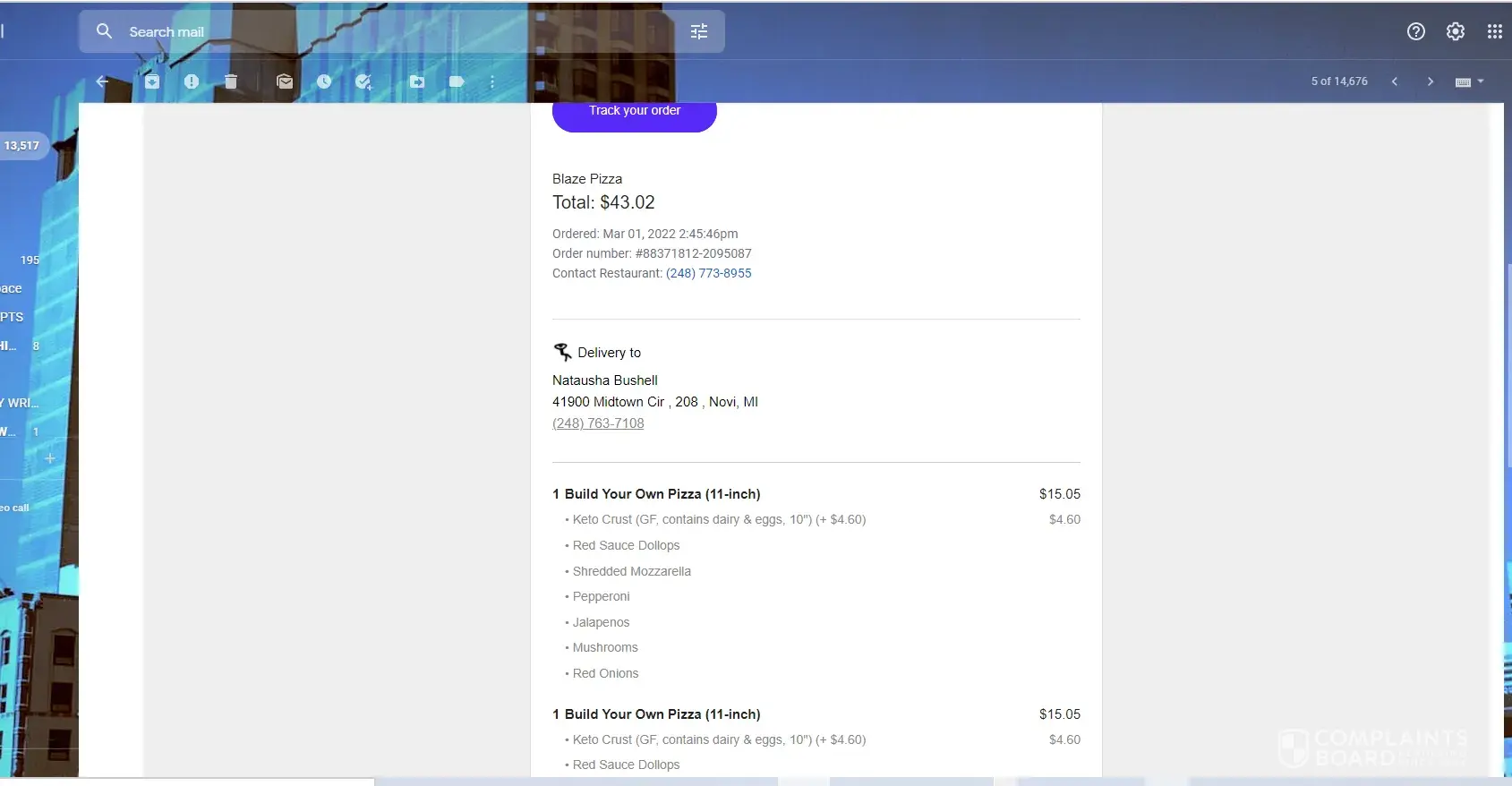This screenshot has height=786, width=1512.
Task: Click the 'Ordered: Mar 01, 2022' line
Action: (645, 234)
